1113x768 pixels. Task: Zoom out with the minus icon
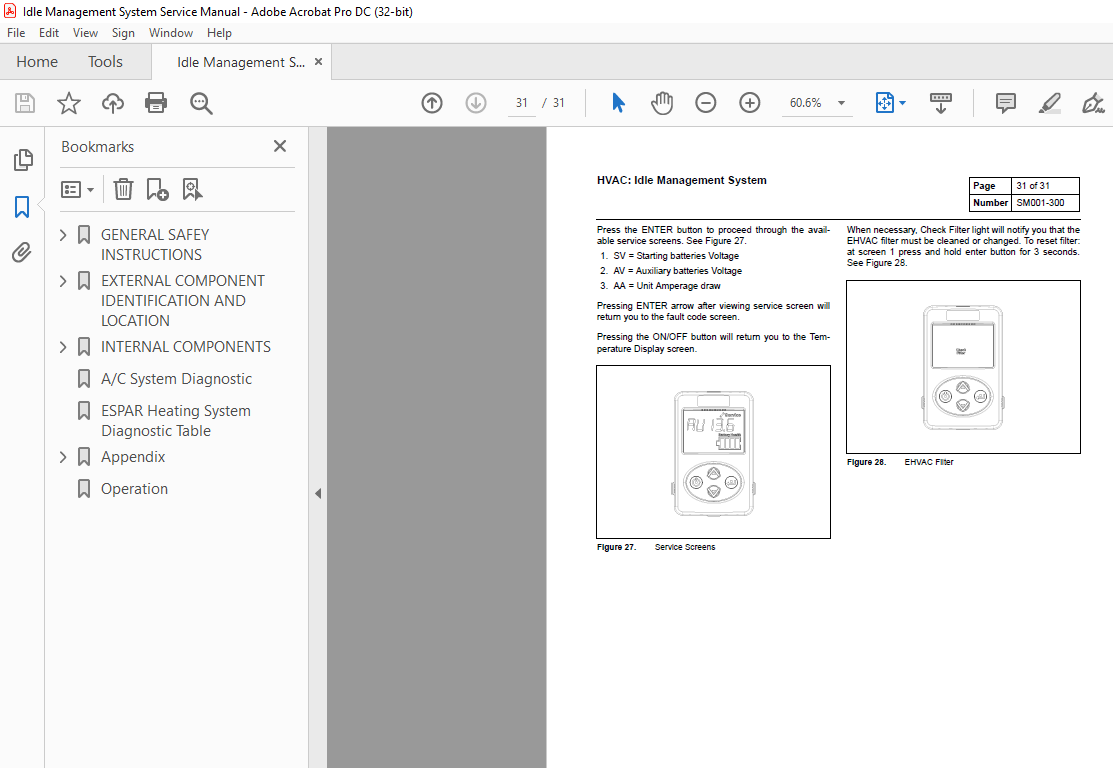tap(706, 103)
